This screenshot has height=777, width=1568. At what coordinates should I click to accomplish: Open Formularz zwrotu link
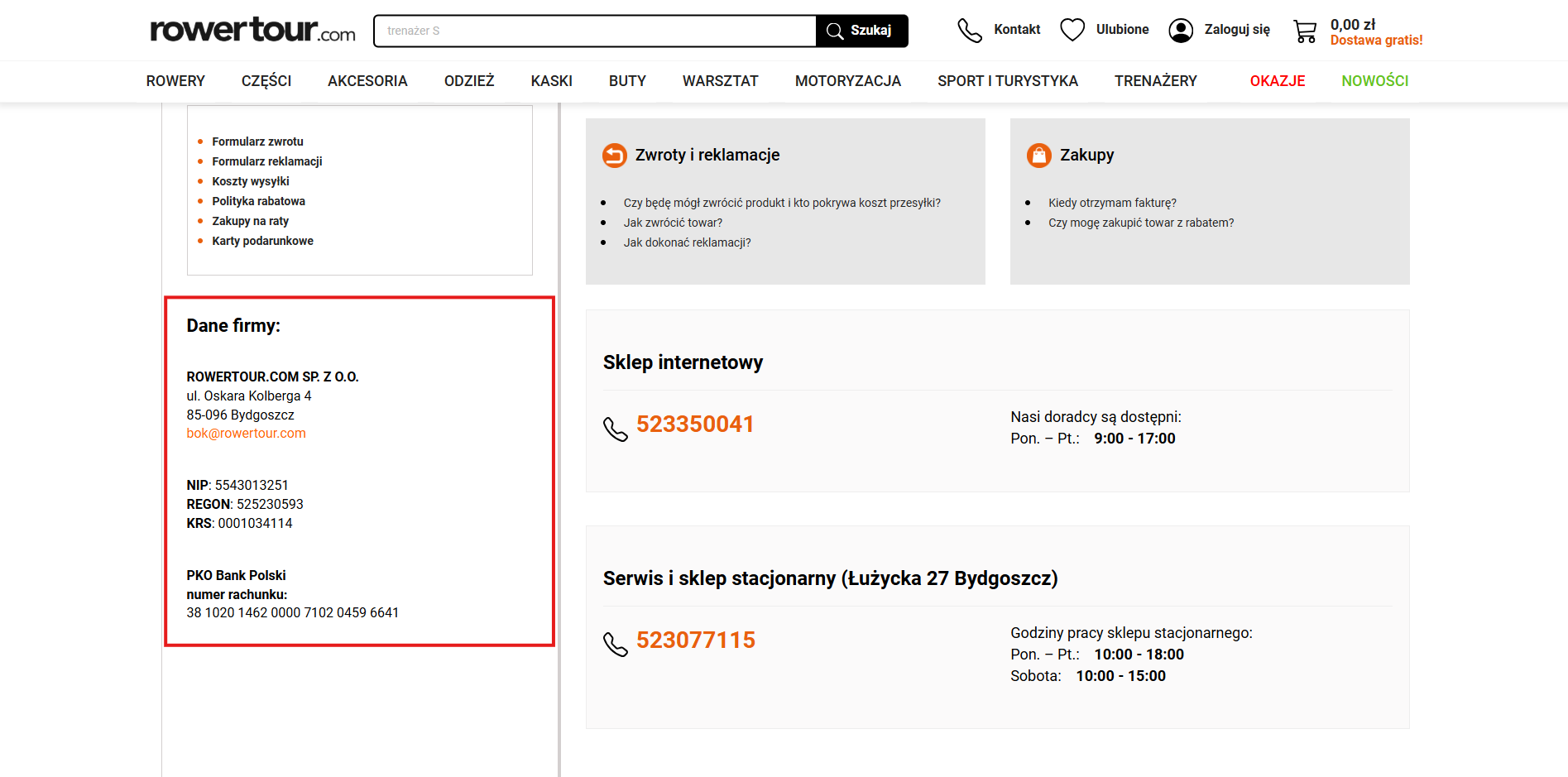click(x=257, y=141)
